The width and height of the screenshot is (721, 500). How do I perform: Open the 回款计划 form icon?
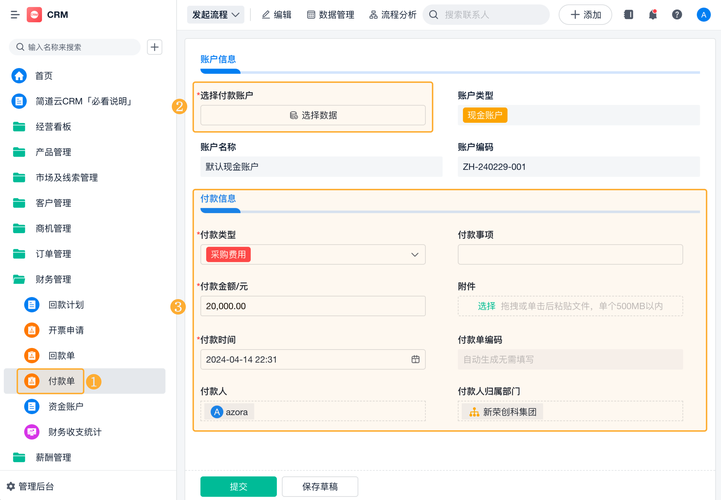click(32, 305)
